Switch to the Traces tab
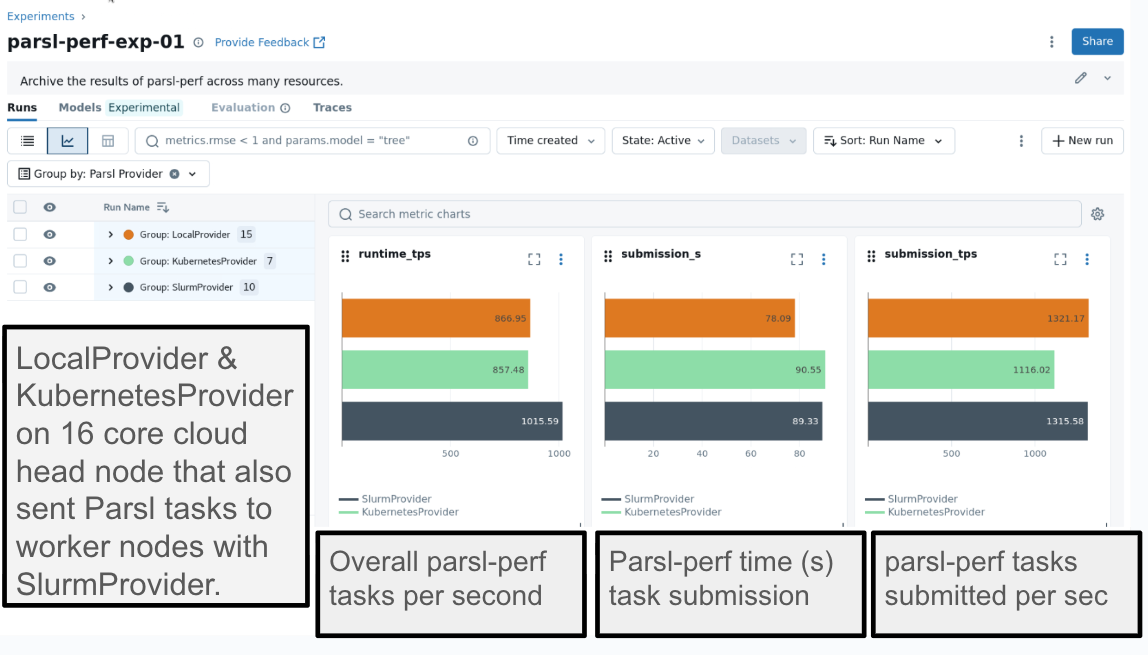The height and width of the screenshot is (655, 1148). coord(332,108)
